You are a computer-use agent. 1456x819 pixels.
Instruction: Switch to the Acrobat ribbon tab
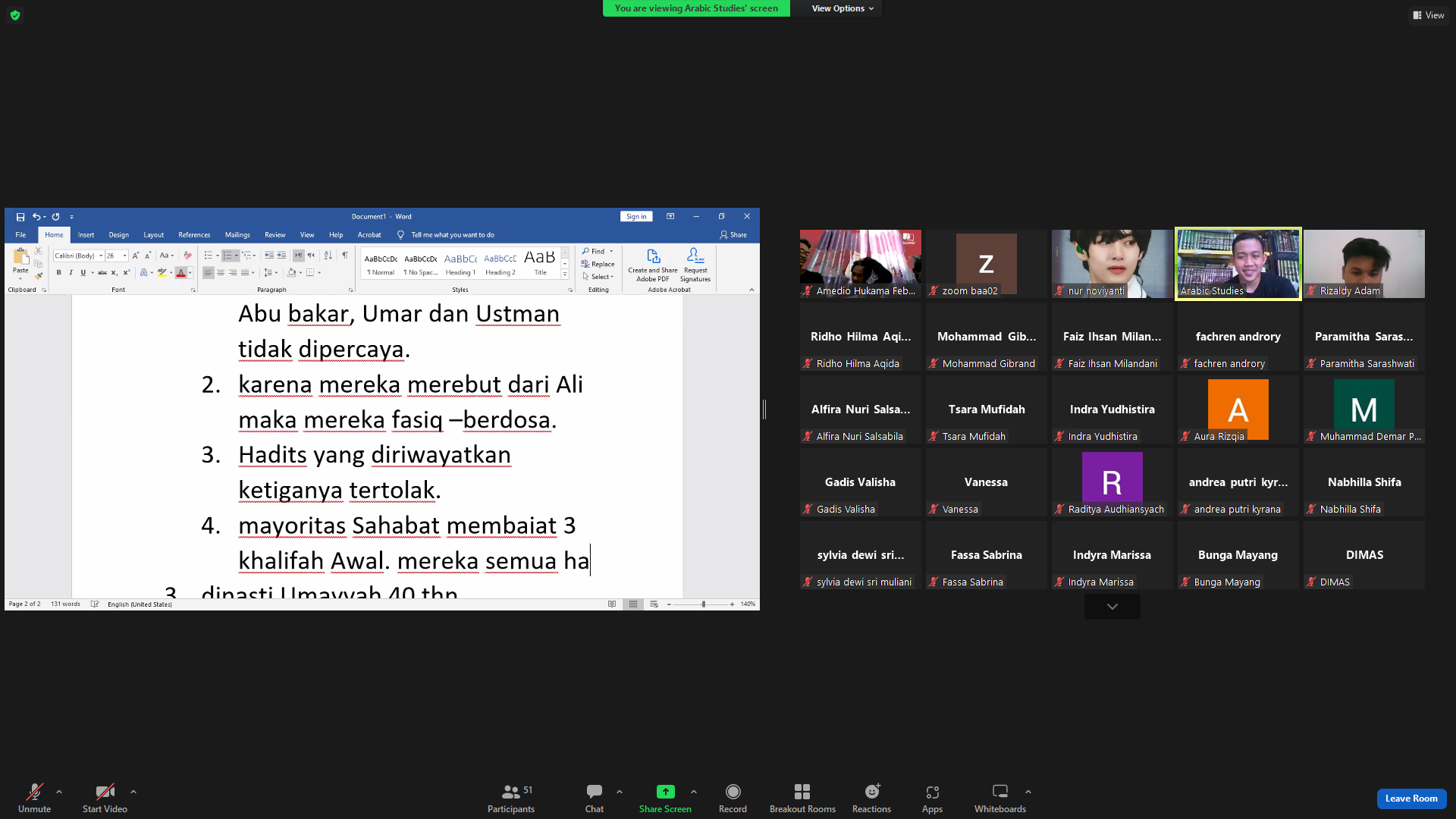click(369, 235)
